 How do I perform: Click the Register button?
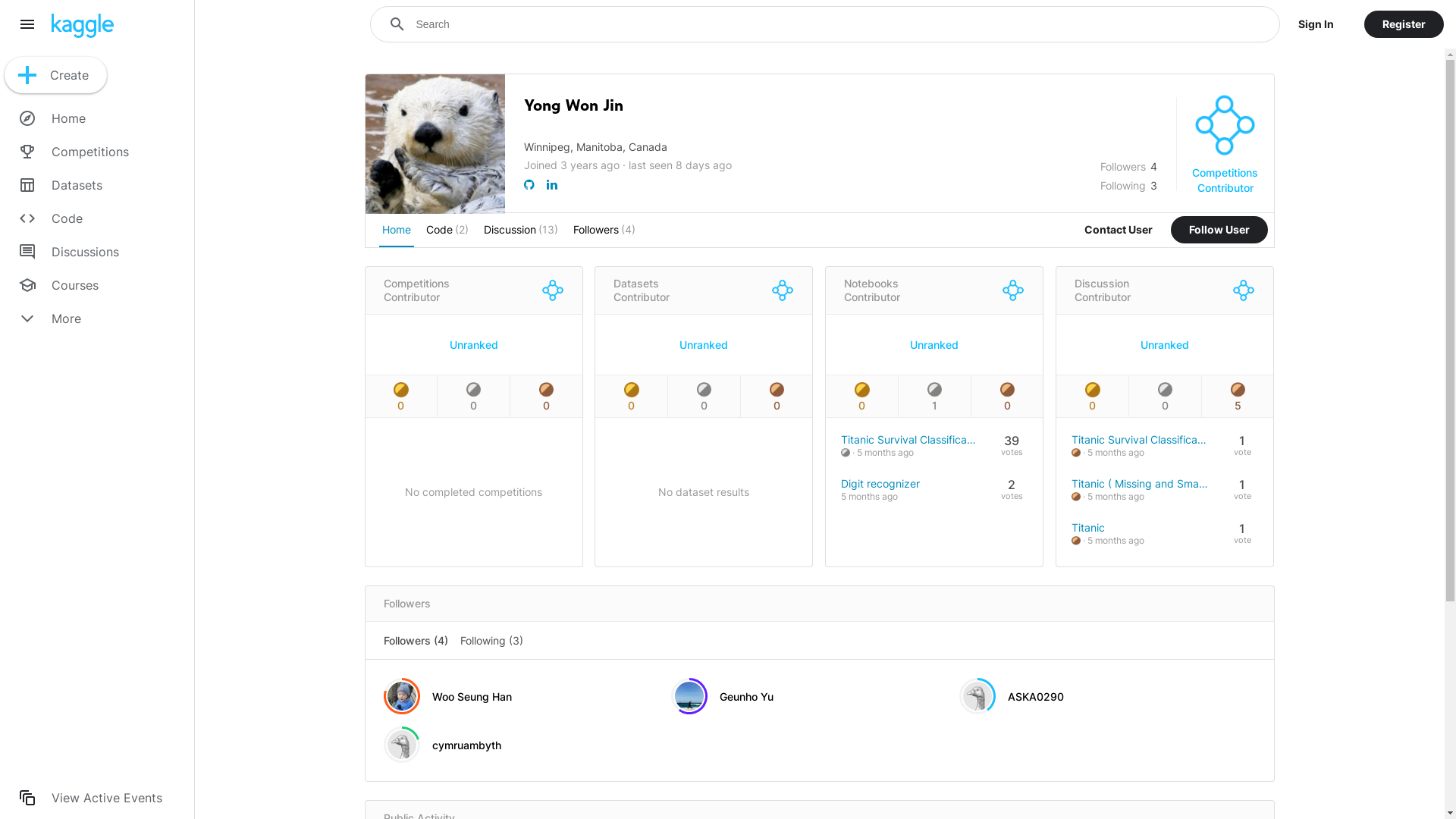click(1403, 24)
